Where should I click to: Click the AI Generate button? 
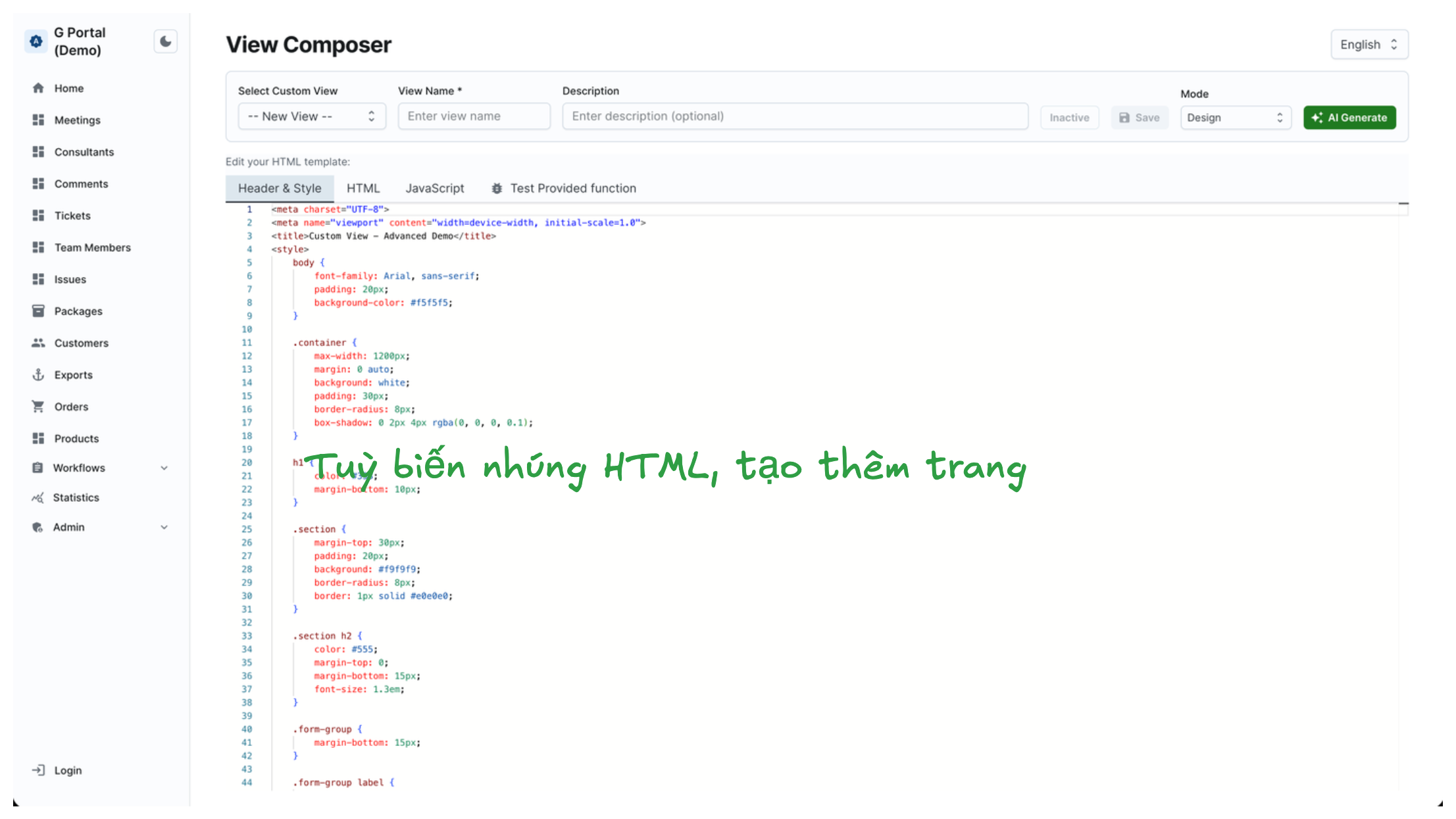[x=1349, y=118]
